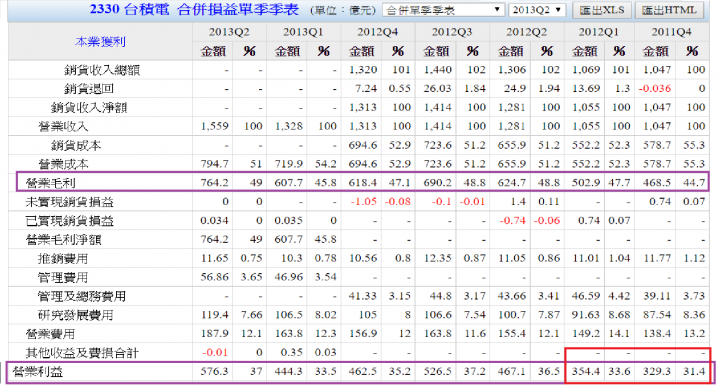Click the 1,559 營業收入 value for 2013Q2
This screenshot has height=386, width=720.
(215, 126)
